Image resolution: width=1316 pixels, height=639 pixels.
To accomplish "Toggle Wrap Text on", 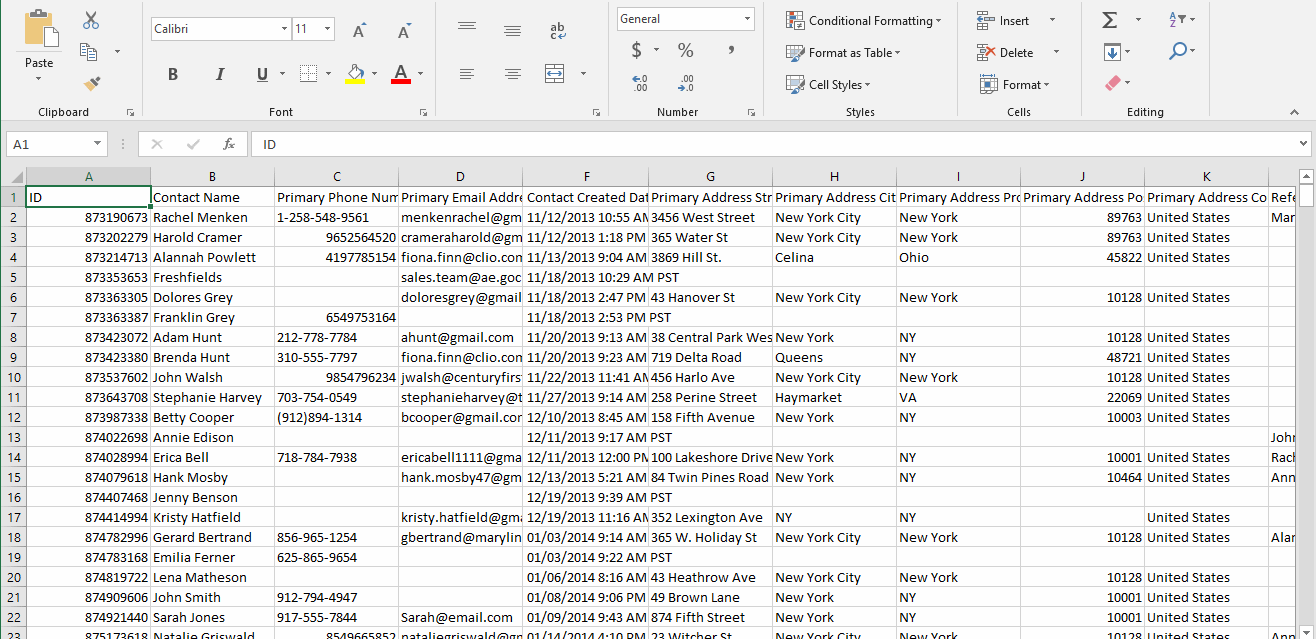I will pyautogui.click(x=558, y=31).
